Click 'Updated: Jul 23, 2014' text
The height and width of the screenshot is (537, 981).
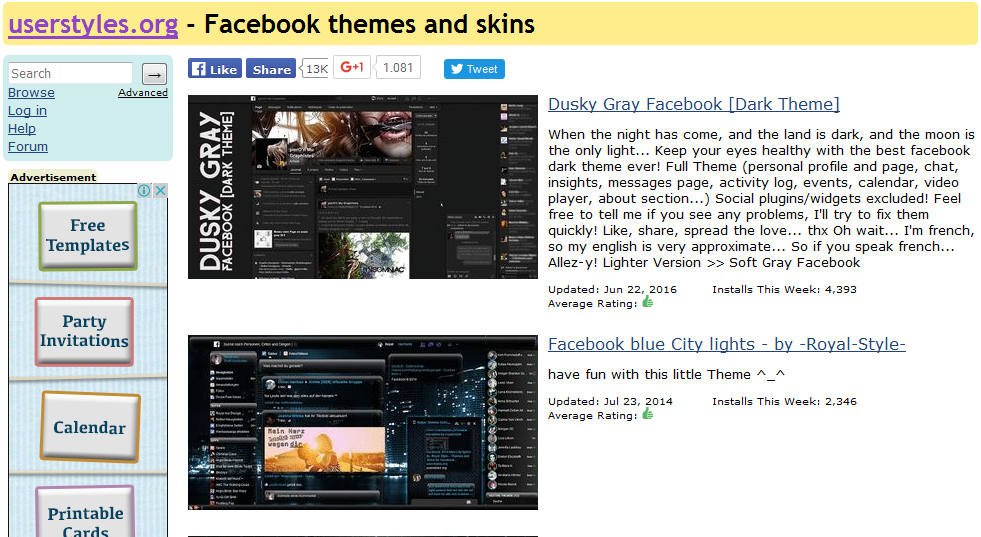pos(611,401)
